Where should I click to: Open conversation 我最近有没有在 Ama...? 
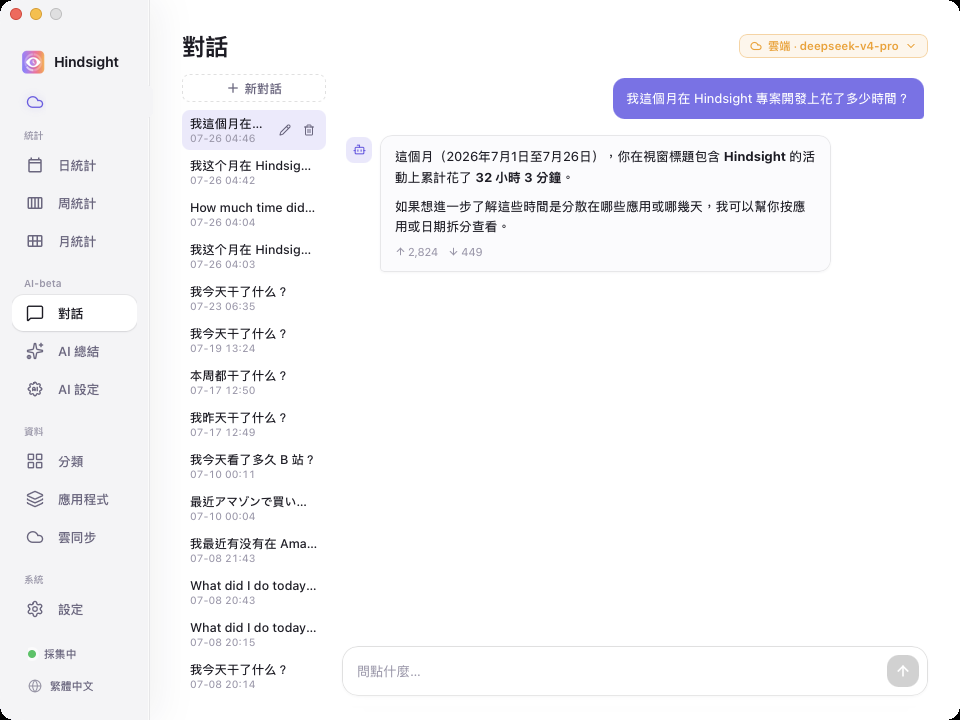click(x=254, y=550)
